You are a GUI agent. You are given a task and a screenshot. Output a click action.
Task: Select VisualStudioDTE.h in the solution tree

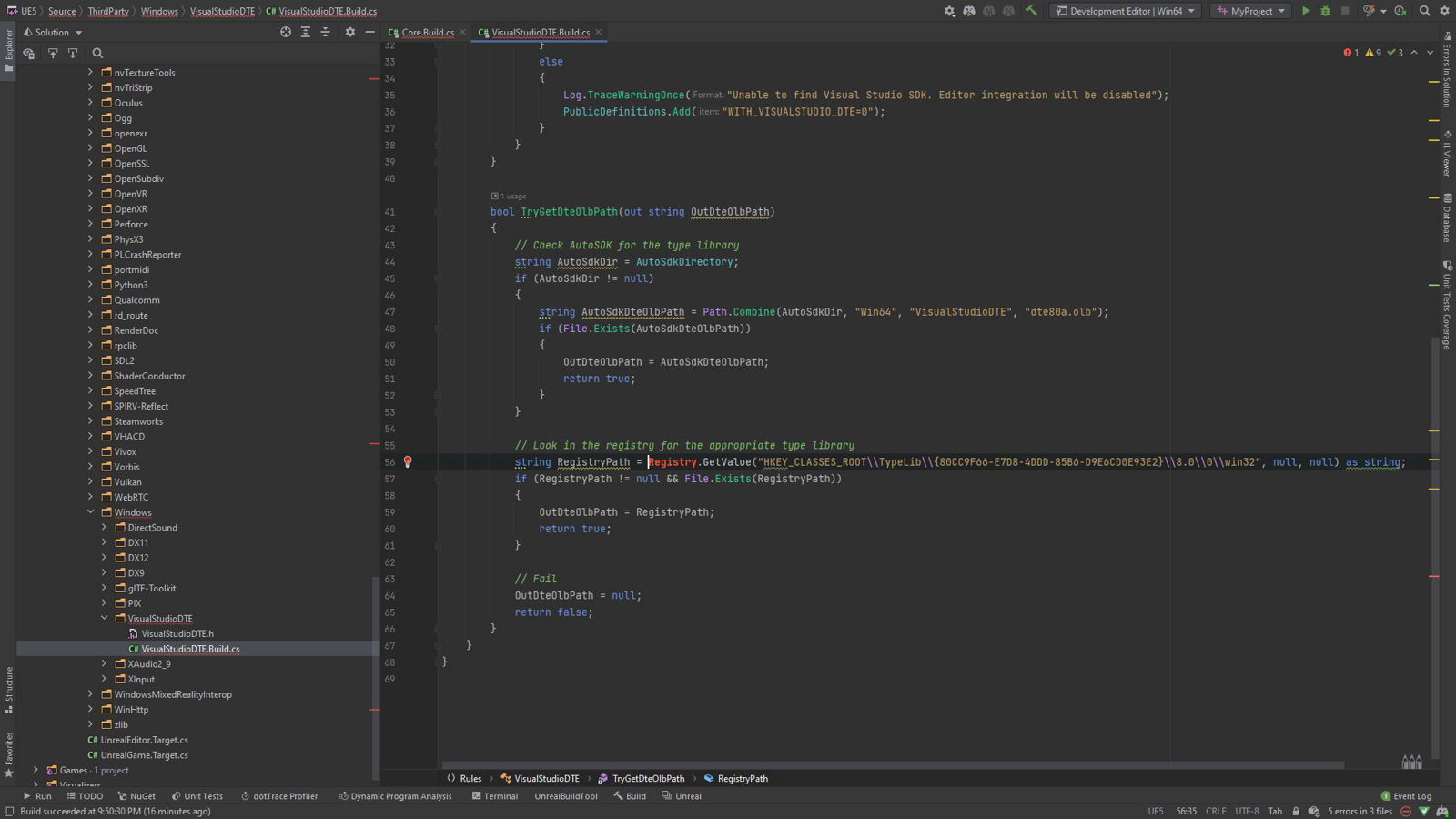tap(177, 633)
